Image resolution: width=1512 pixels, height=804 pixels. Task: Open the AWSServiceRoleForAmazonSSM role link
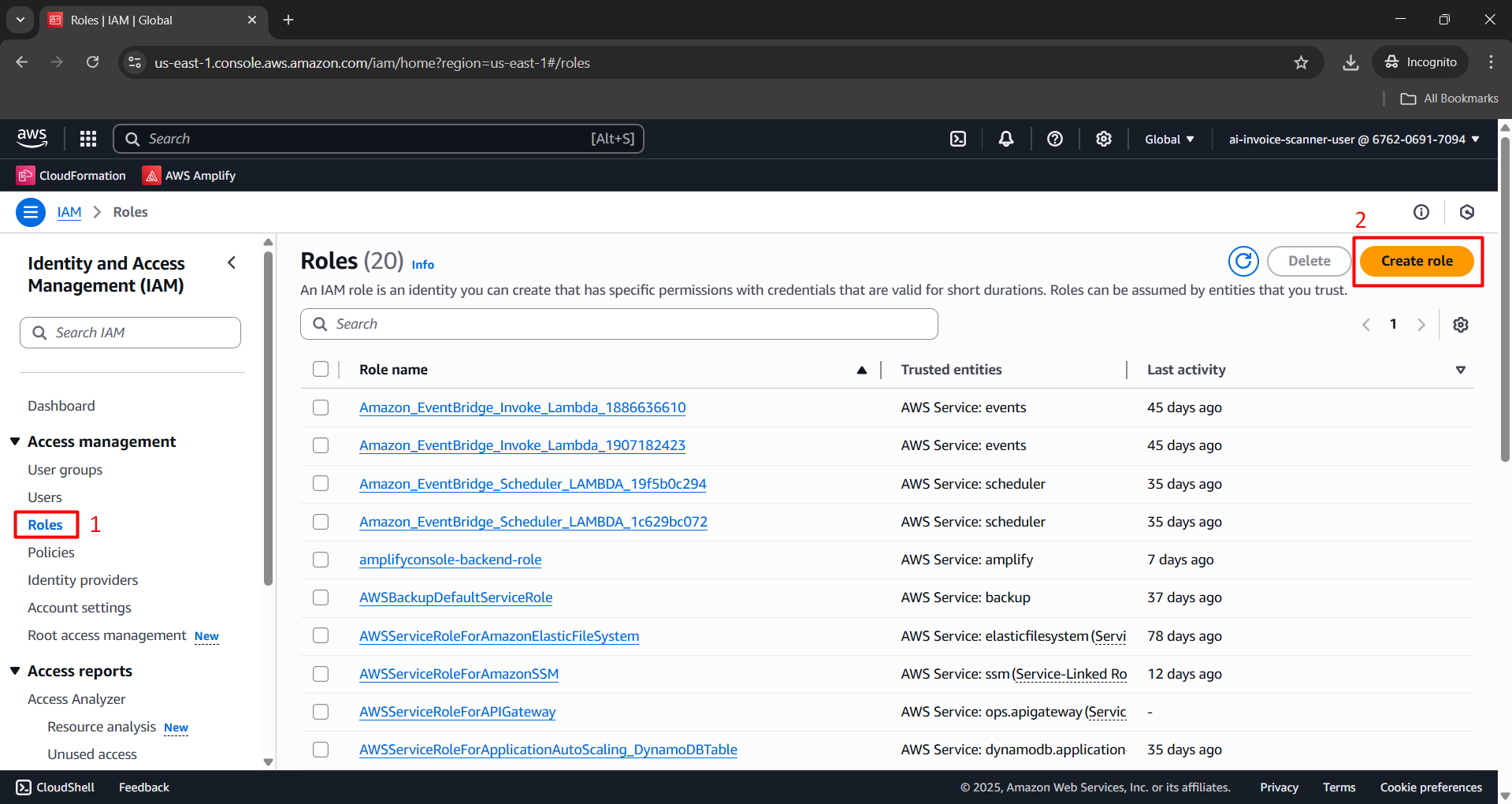tap(459, 674)
